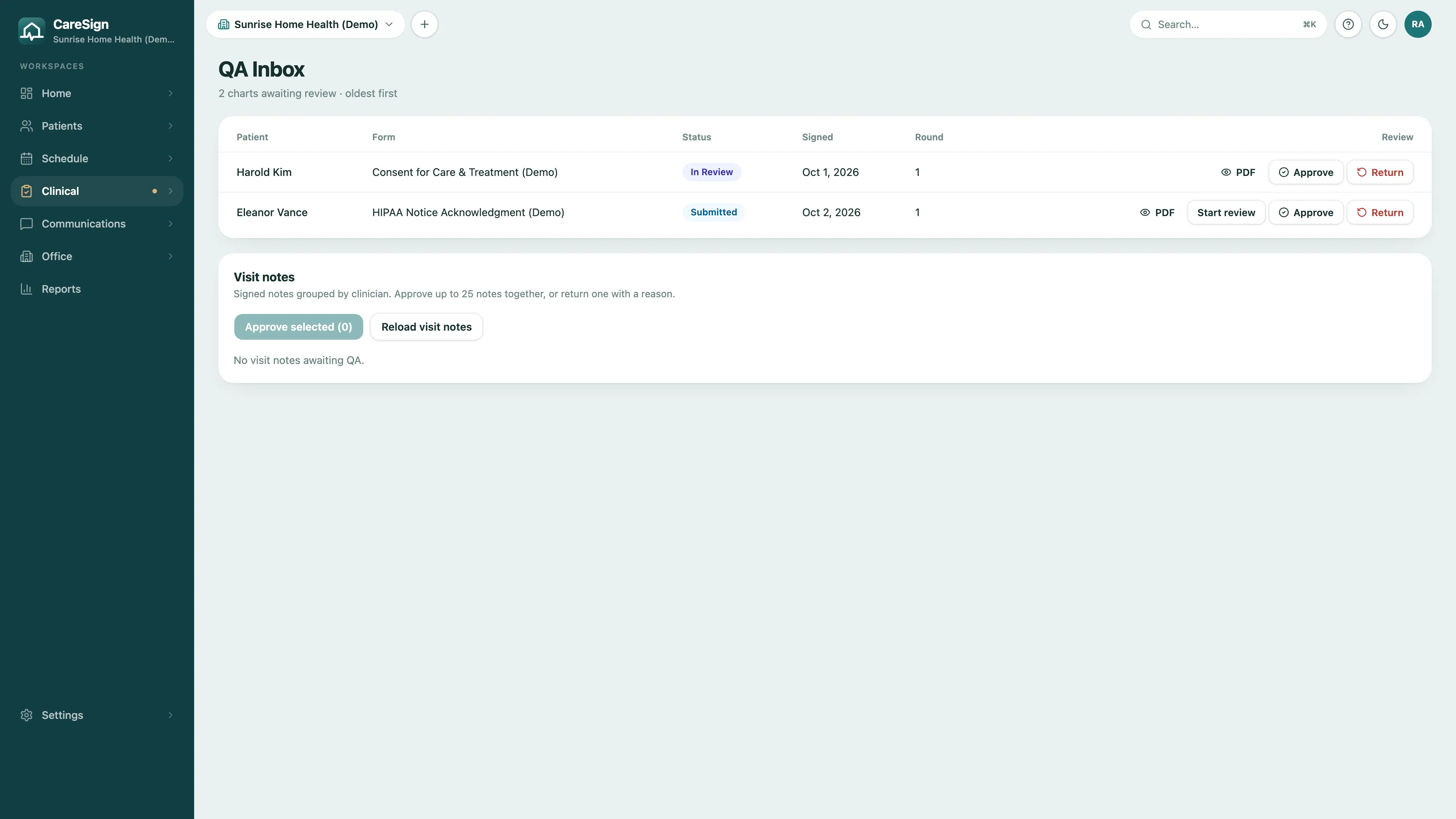Open the help question-mark icon
This screenshot has height=819, width=1456.
(1348, 24)
